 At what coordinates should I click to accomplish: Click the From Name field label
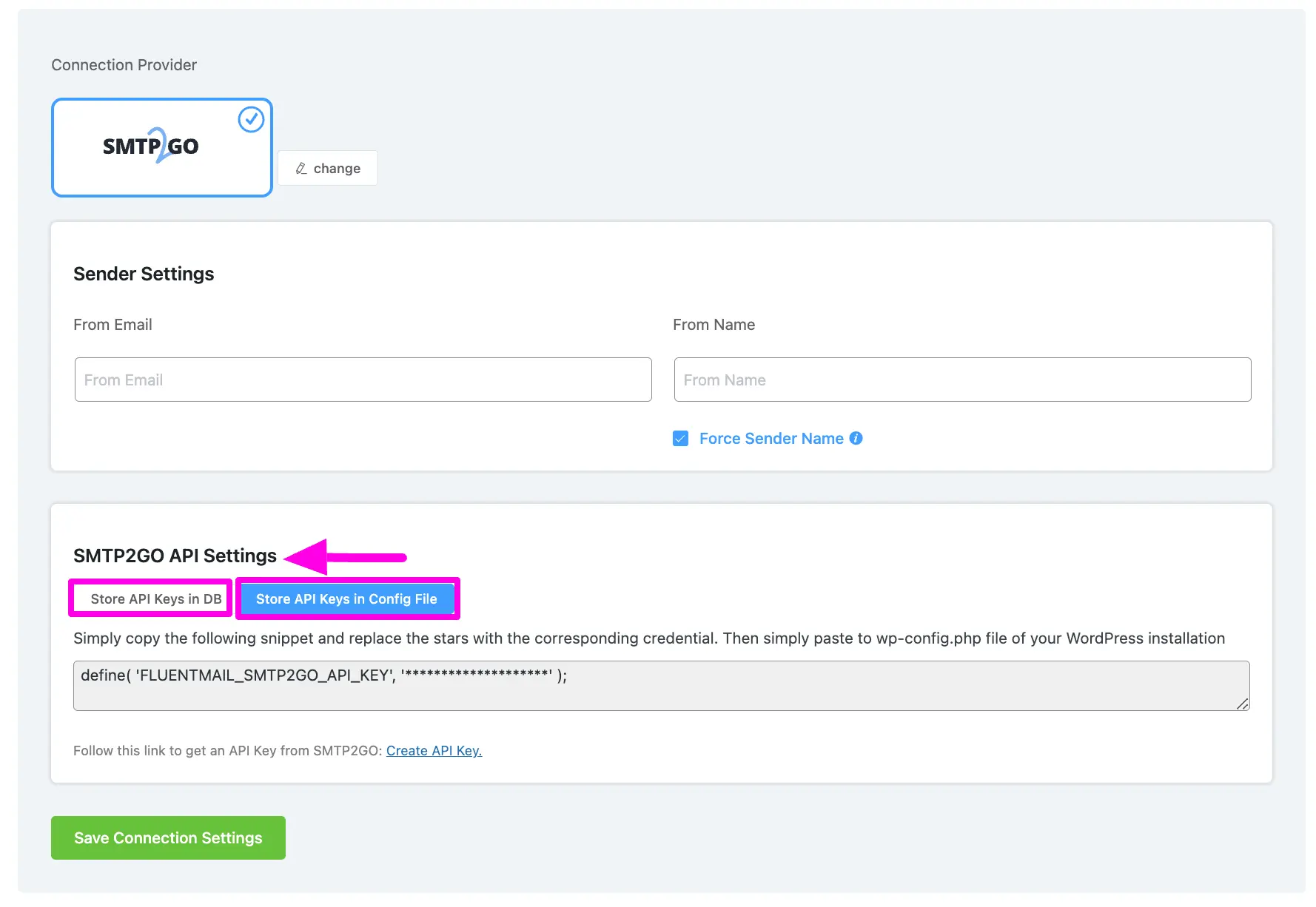tap(714, 325)
